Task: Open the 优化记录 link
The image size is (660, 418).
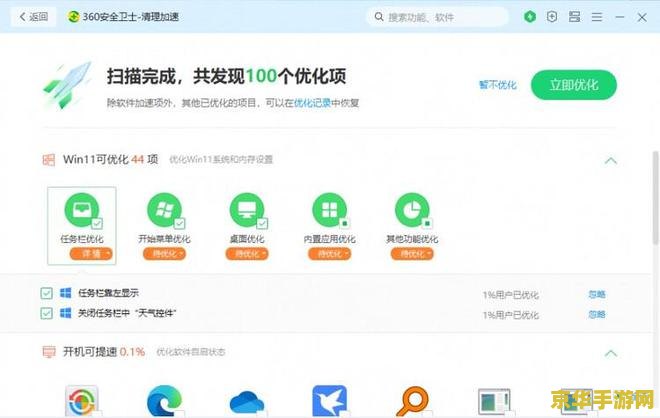Action: tap(312, 103)
